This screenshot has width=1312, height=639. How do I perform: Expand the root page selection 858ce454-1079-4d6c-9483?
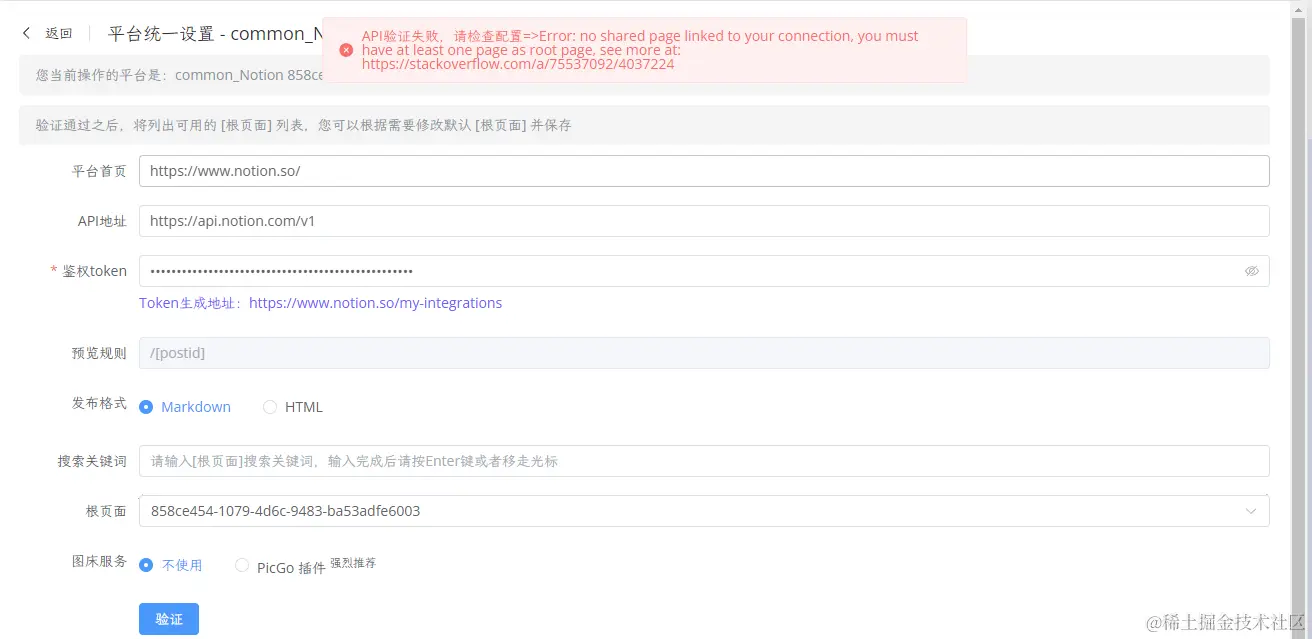tap(700, 511)
